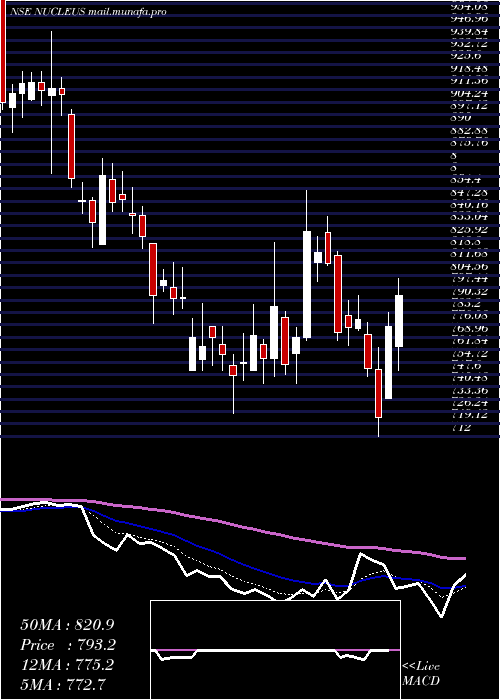This screenshot has height=700, width=500.
Task: Select the '12MA : 775.2' value
Action: click(x=67, y=665)
